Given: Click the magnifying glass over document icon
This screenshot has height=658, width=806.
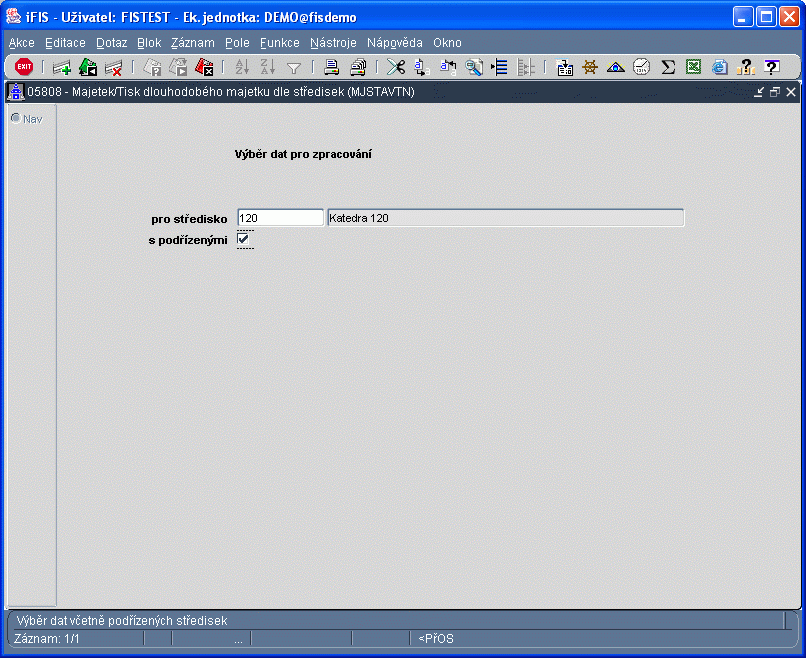Looking at the screenshot, I should (x=473, y=67).
